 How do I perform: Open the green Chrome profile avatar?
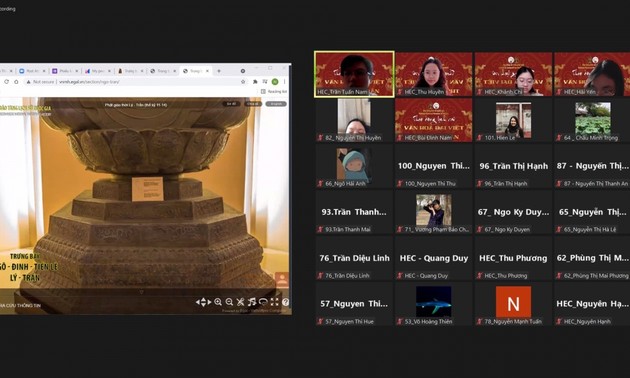[275, 82]
